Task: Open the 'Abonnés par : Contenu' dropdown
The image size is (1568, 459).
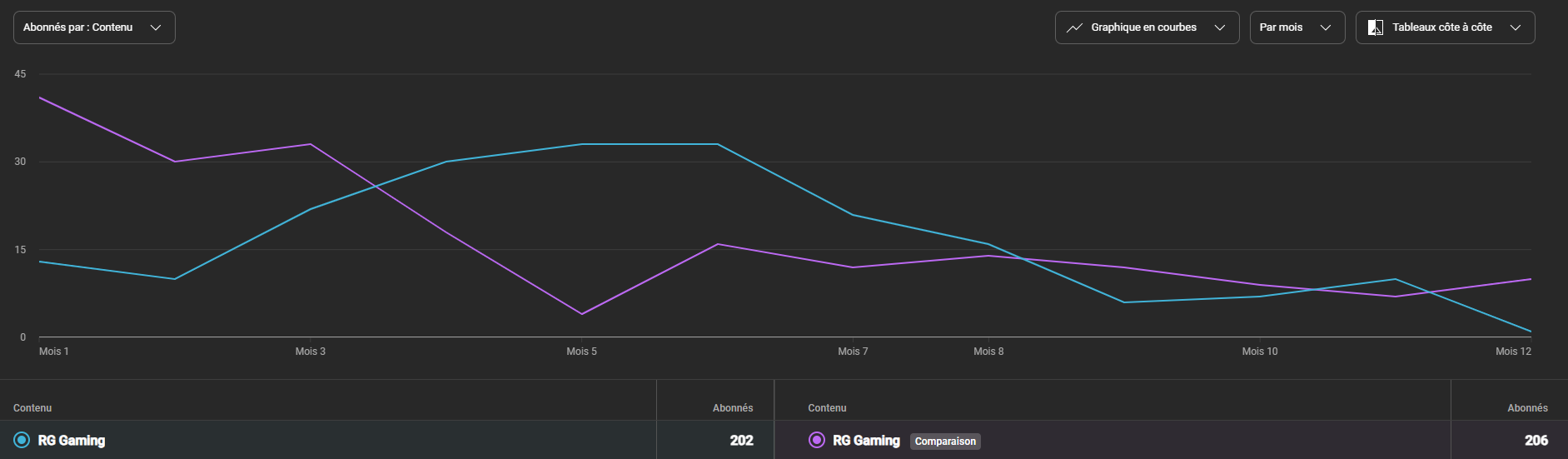Action: point(94,27)
